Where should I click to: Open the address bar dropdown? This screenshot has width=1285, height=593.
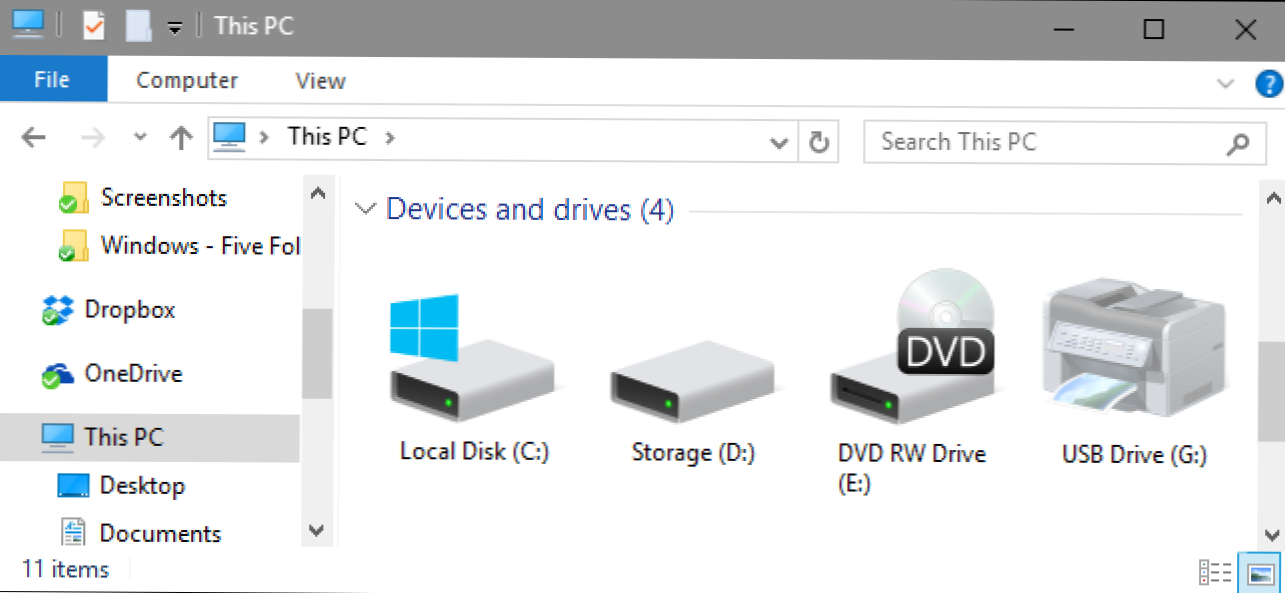tap(779, 143)
